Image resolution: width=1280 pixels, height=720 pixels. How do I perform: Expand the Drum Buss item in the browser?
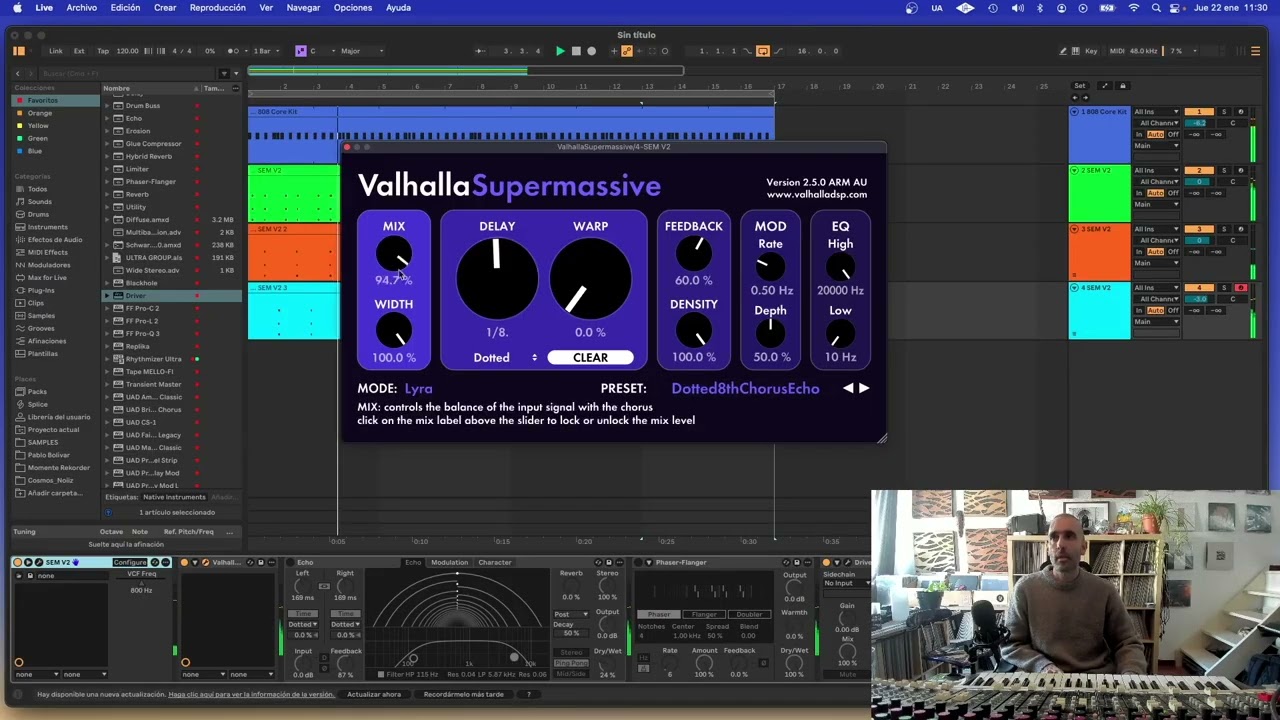(x=108, y=106)
